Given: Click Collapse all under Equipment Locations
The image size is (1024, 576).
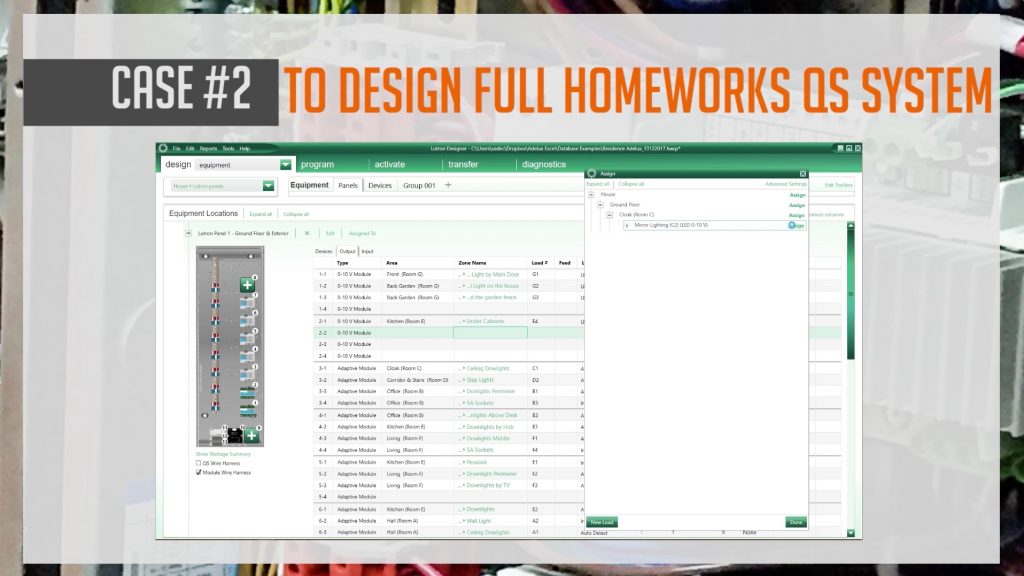Looking at the screenshot, I should tap(296, 214).
